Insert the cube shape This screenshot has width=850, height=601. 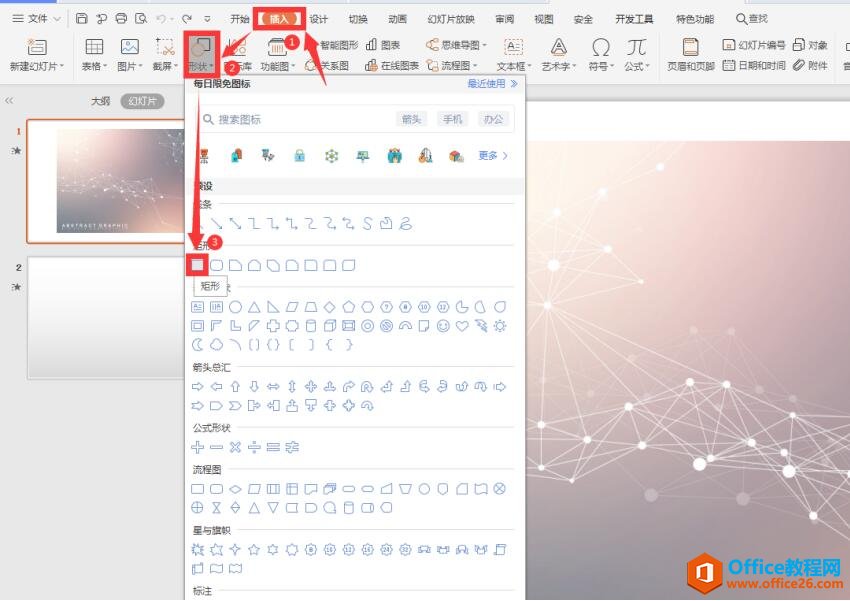point(330,326)
